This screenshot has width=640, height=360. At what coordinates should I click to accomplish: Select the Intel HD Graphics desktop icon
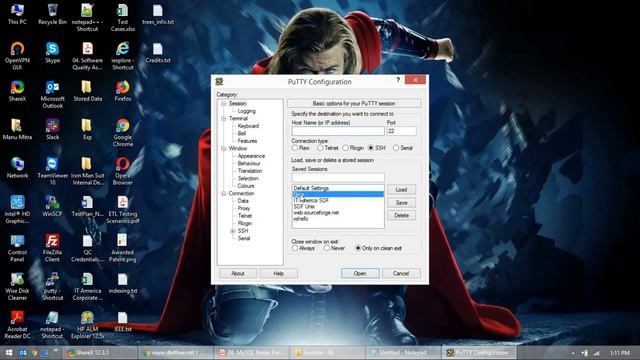[x=17, y=209]
